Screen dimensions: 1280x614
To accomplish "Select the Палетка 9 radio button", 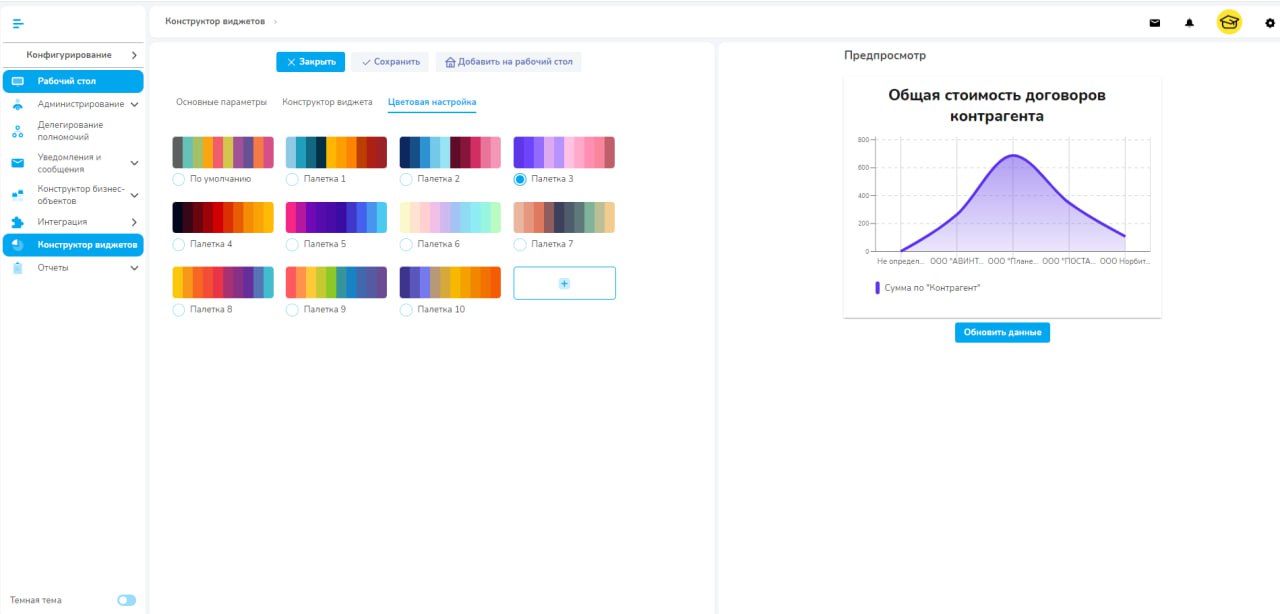I will click(x=293, y=310).
